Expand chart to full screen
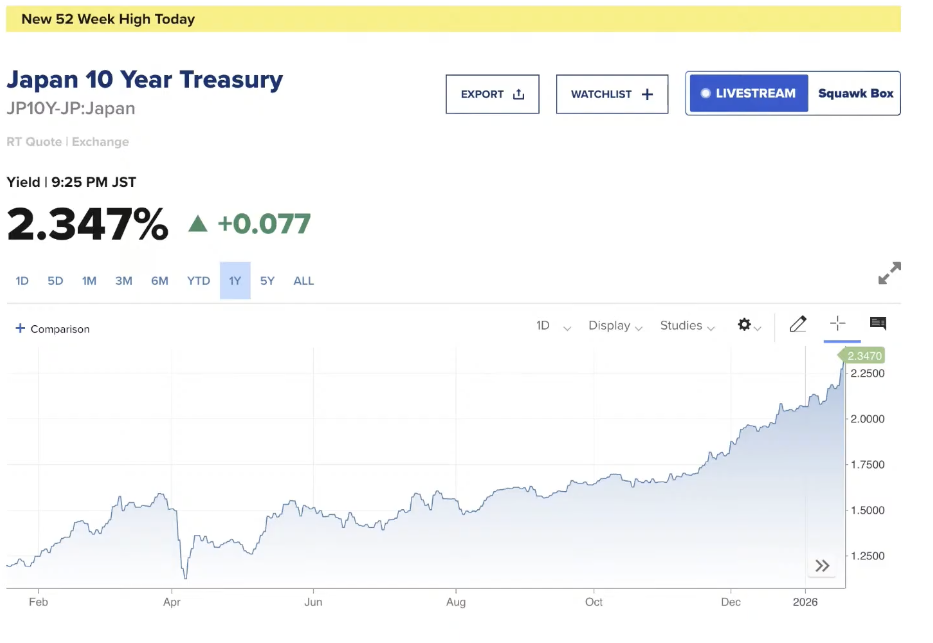933x643 pixels. pos(889,273)
